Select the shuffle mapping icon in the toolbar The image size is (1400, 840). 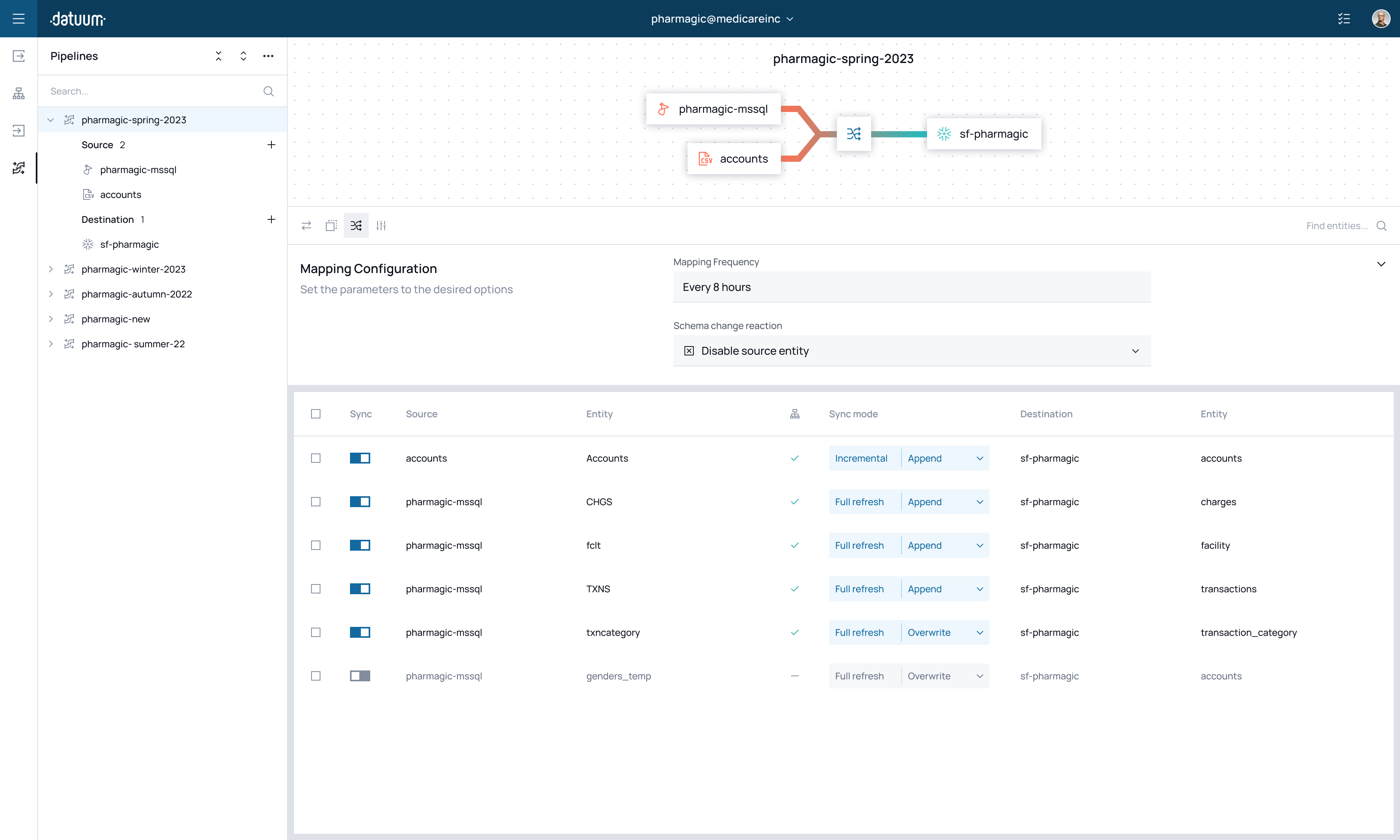356,225
